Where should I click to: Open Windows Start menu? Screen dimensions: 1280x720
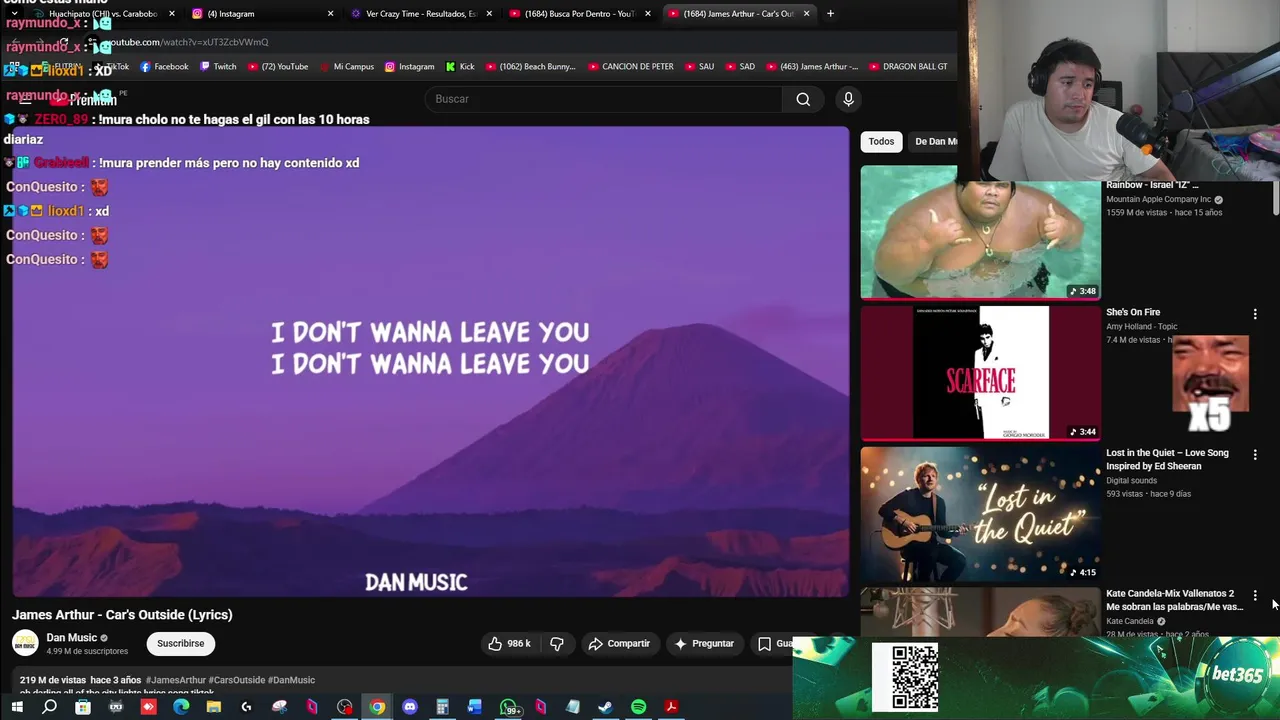click(x=17, y=708)
